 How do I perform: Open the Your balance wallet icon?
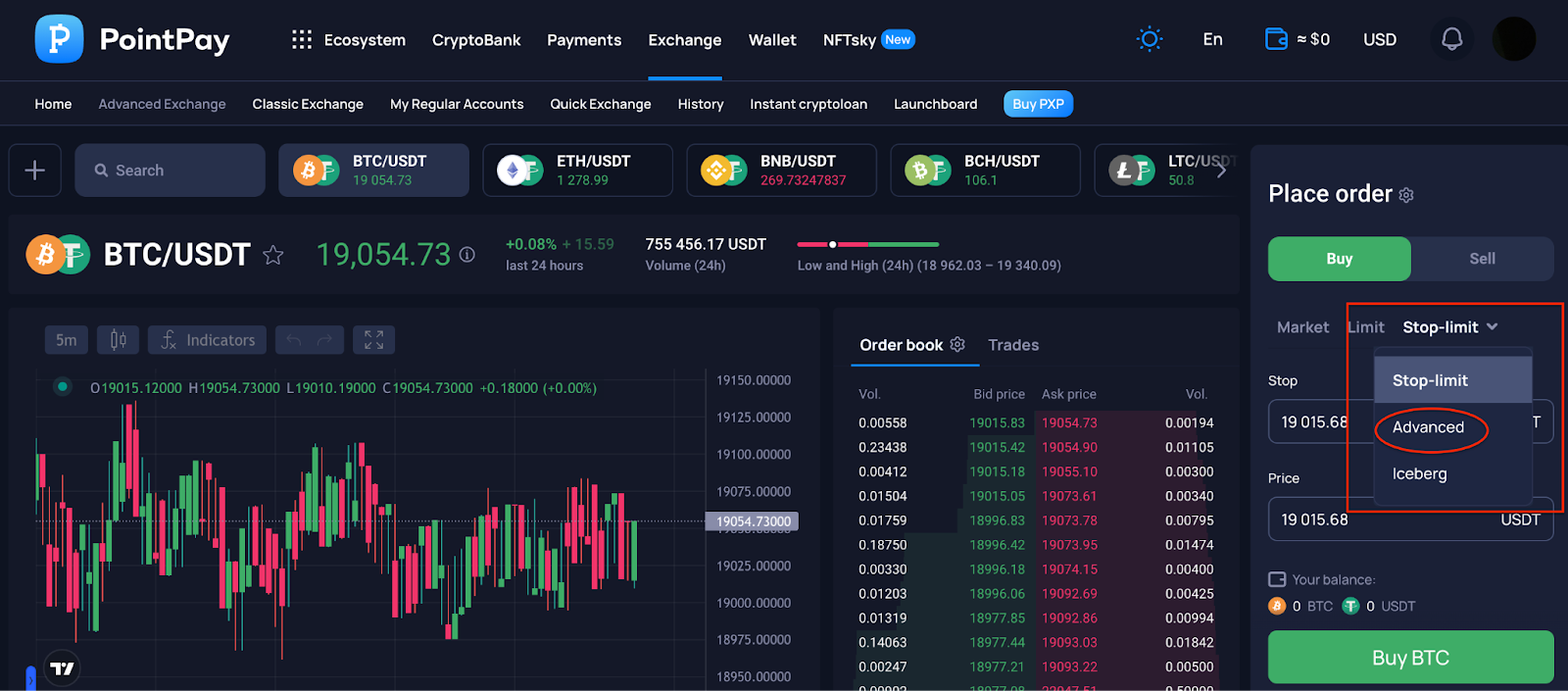(x=1277, y=579)
